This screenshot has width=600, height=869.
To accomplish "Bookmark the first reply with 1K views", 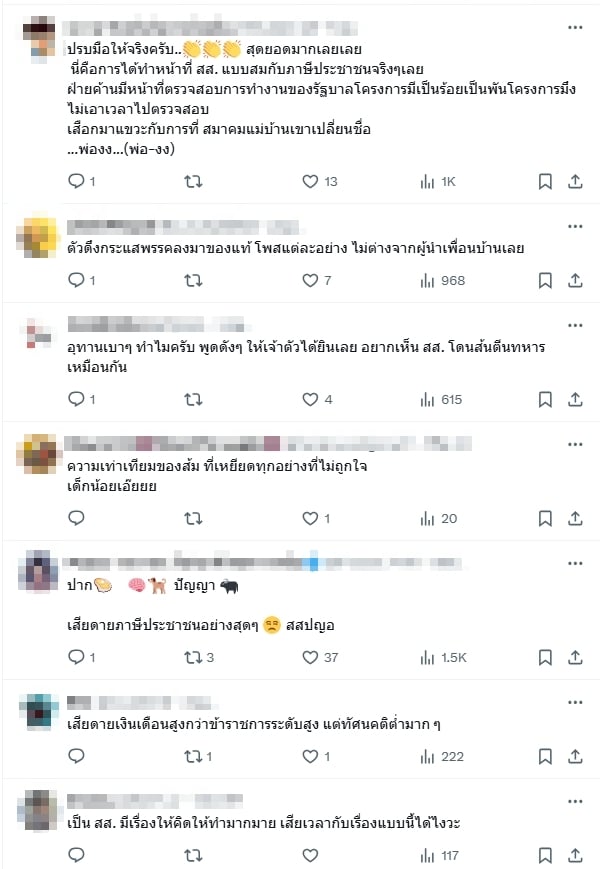I will [545, 181].
